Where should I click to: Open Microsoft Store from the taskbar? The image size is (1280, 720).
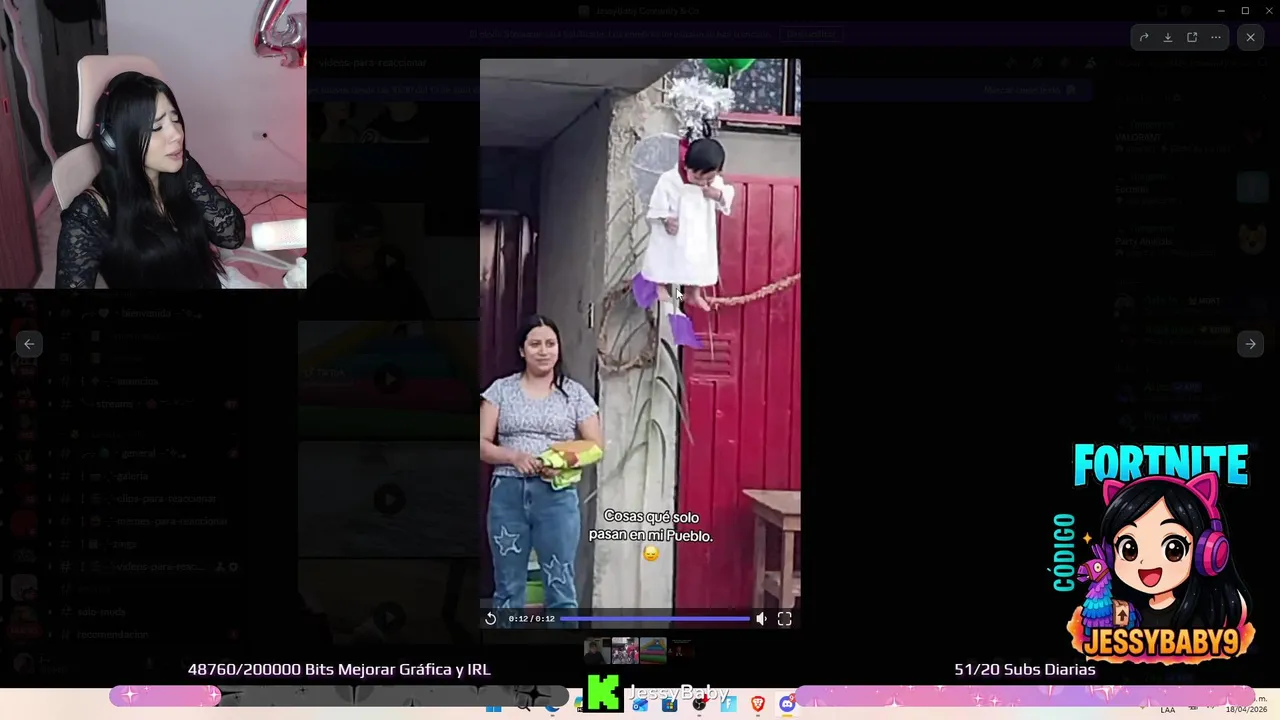point(669,705)
